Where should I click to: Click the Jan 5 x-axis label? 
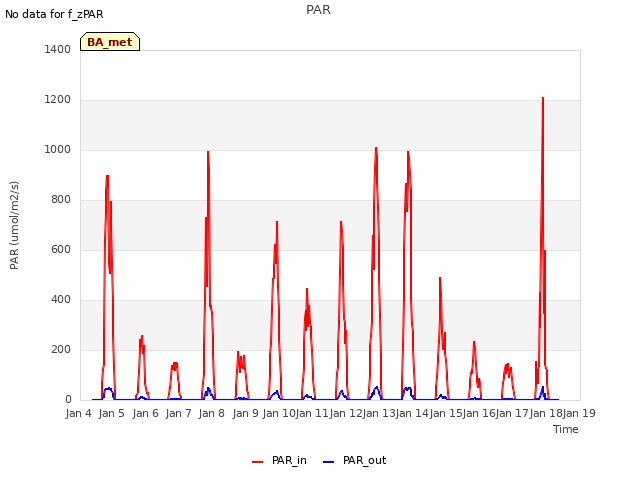point(112,413)
